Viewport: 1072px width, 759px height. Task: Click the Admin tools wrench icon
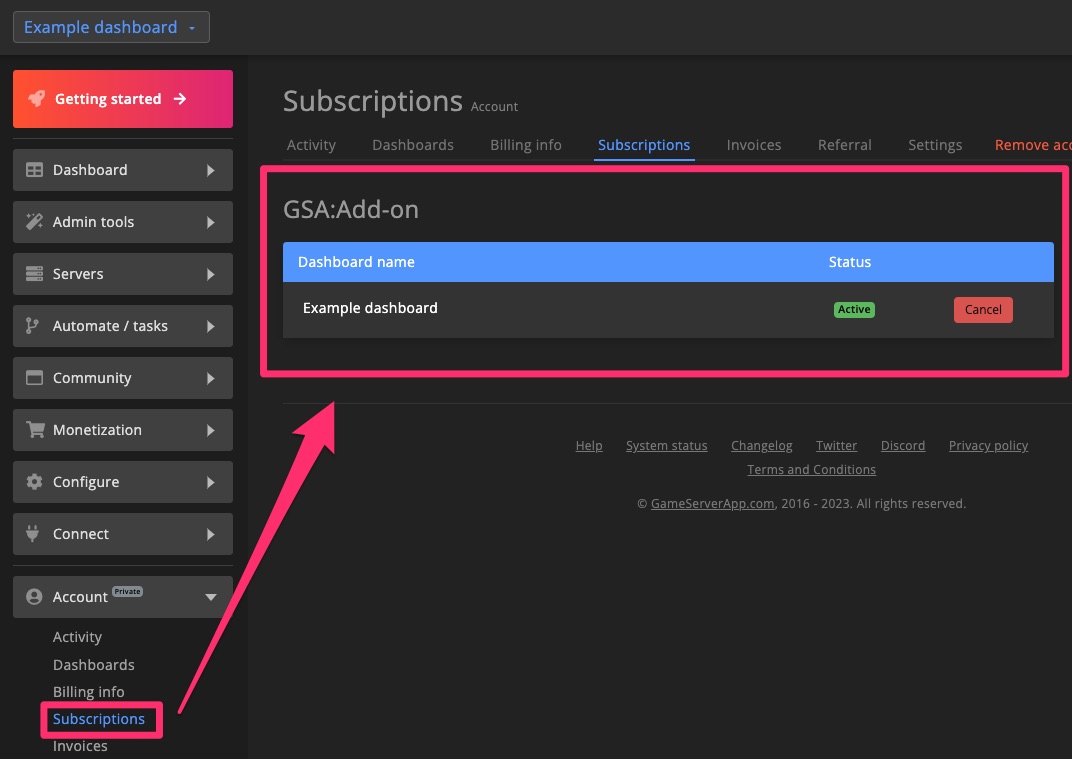(33, 222)
